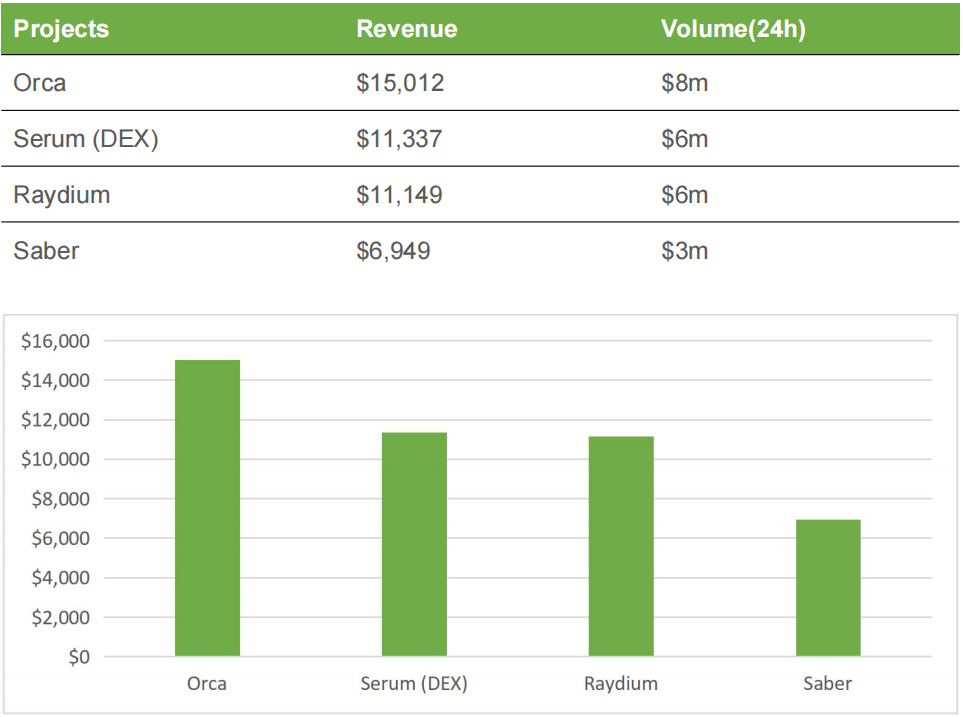Click the $3m volume value
963x717 pixels.
click(x=684, y=251)
